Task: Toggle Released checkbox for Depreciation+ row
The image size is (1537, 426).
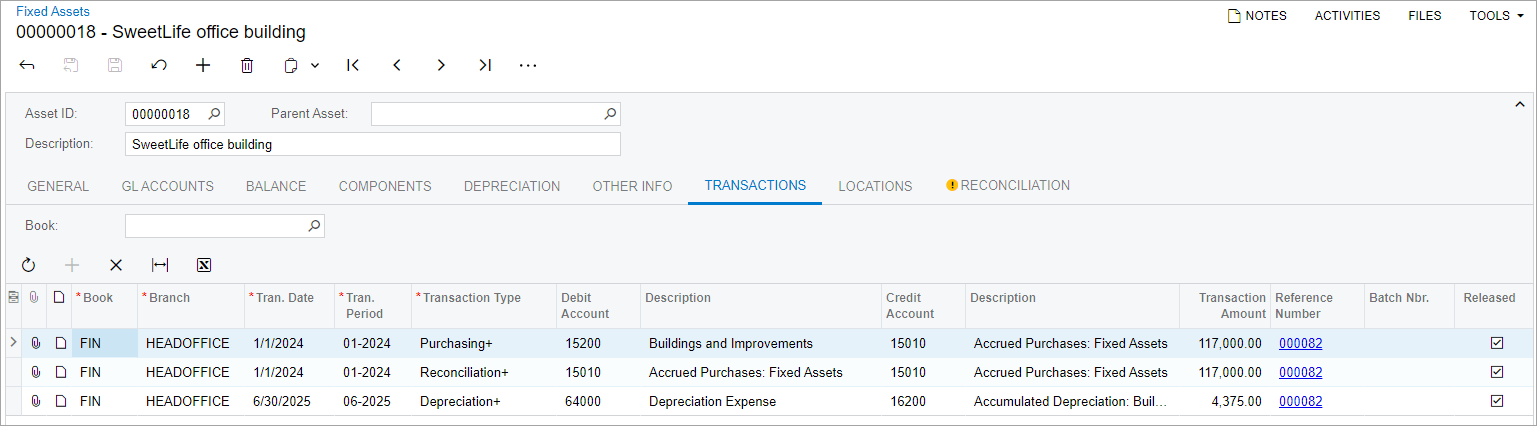Action: coord(1496,401)
